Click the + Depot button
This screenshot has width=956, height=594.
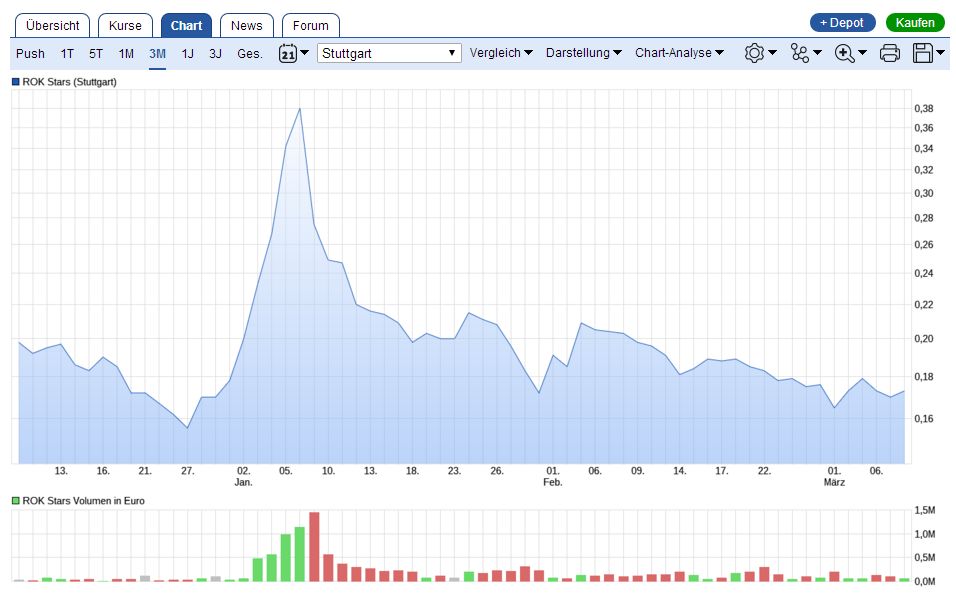(843, 23)
